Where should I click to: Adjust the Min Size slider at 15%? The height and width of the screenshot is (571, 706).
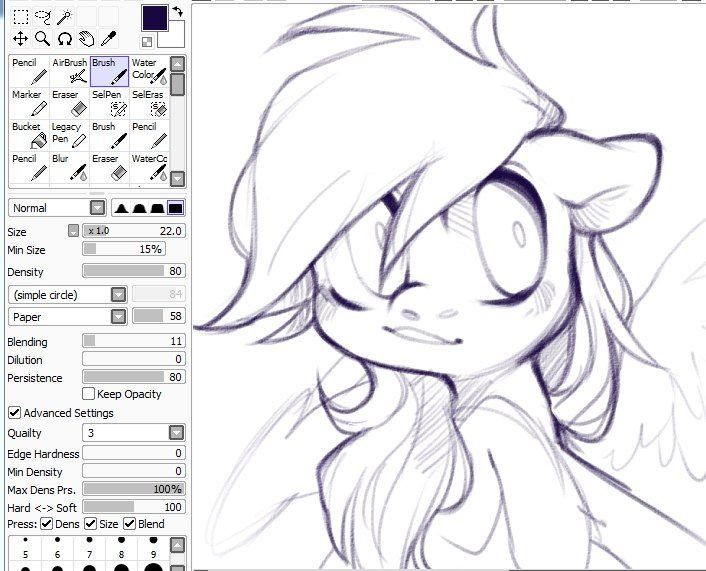point(124,249)
